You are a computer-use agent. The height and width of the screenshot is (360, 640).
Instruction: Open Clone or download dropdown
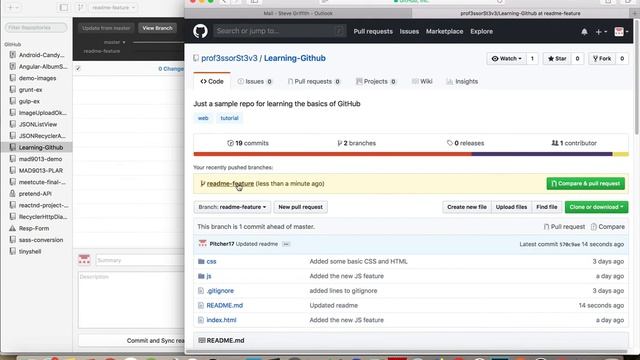pos(596,207)
